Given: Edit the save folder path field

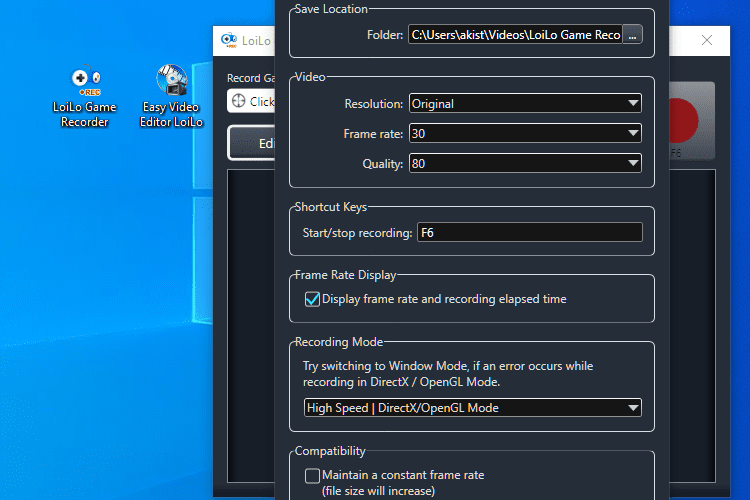Looking at the screenshot, I should coord(515,34).
